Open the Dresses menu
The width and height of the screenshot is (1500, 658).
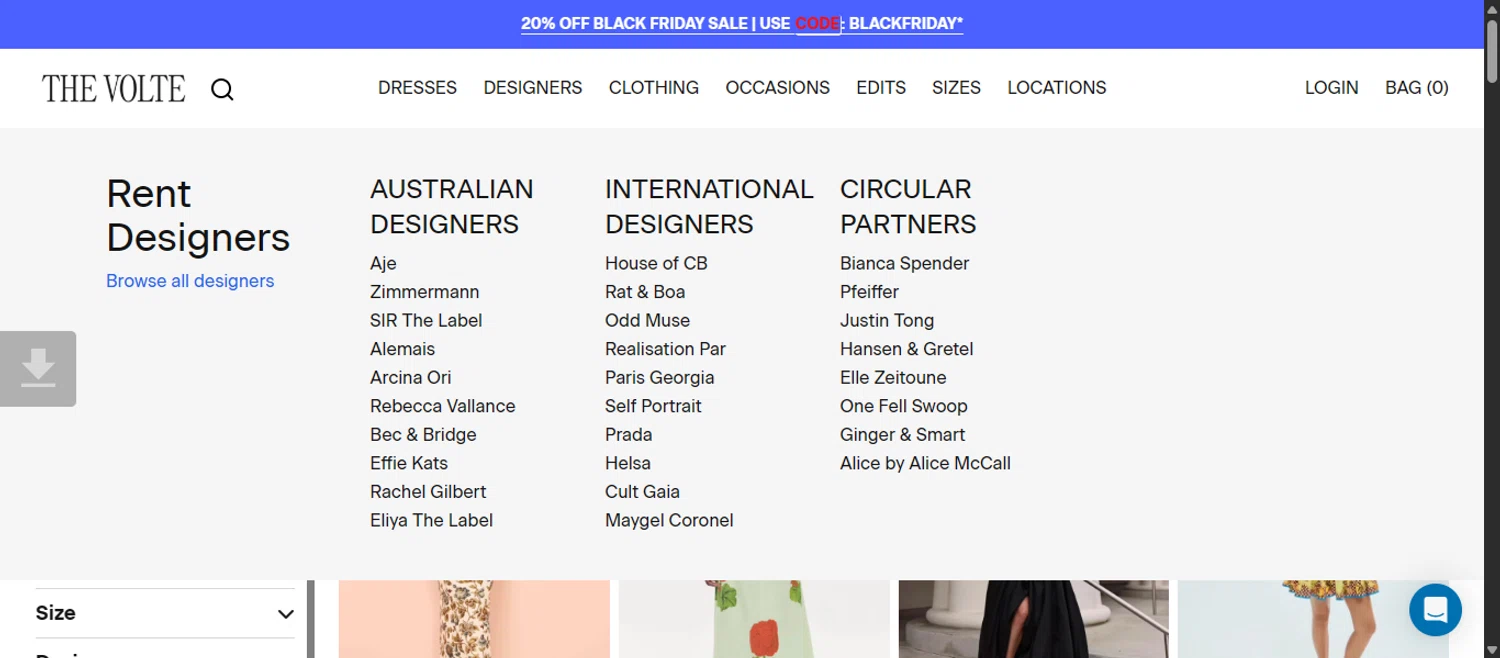coord(417,88)
